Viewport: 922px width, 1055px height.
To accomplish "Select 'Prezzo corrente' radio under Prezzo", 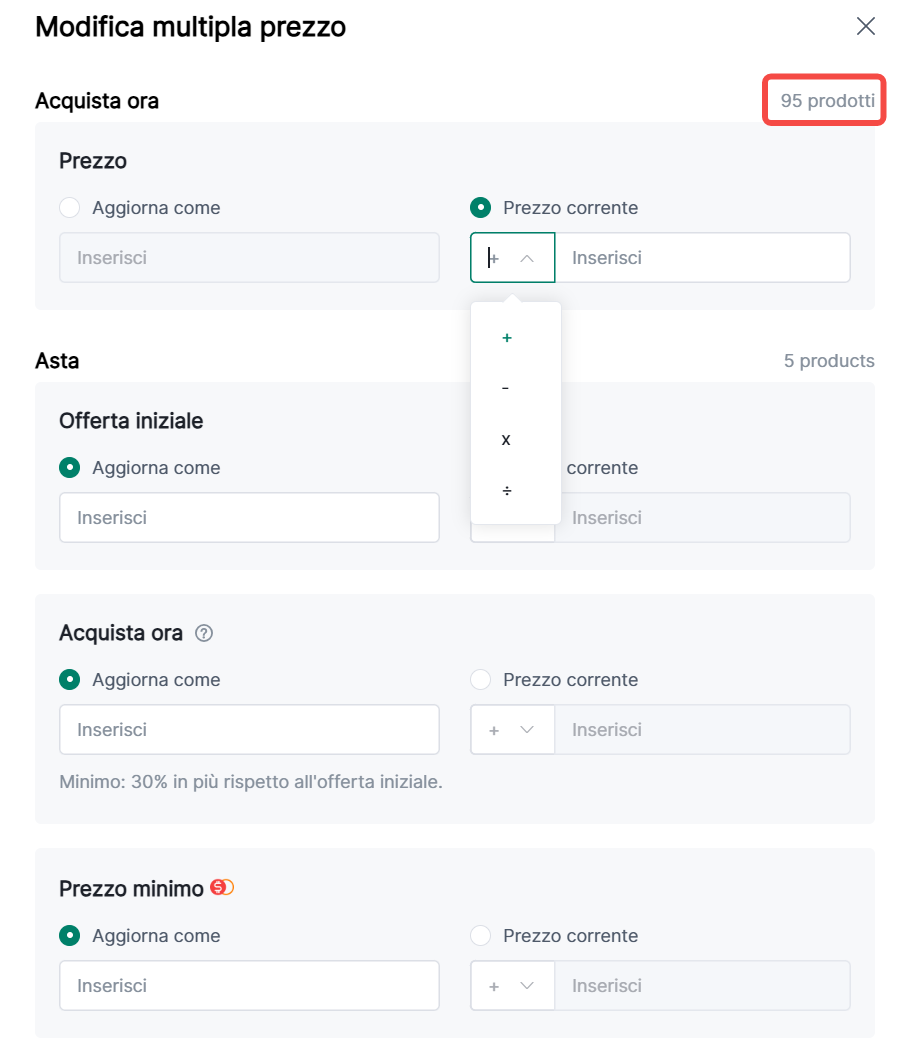I will [x=481, y=208].
